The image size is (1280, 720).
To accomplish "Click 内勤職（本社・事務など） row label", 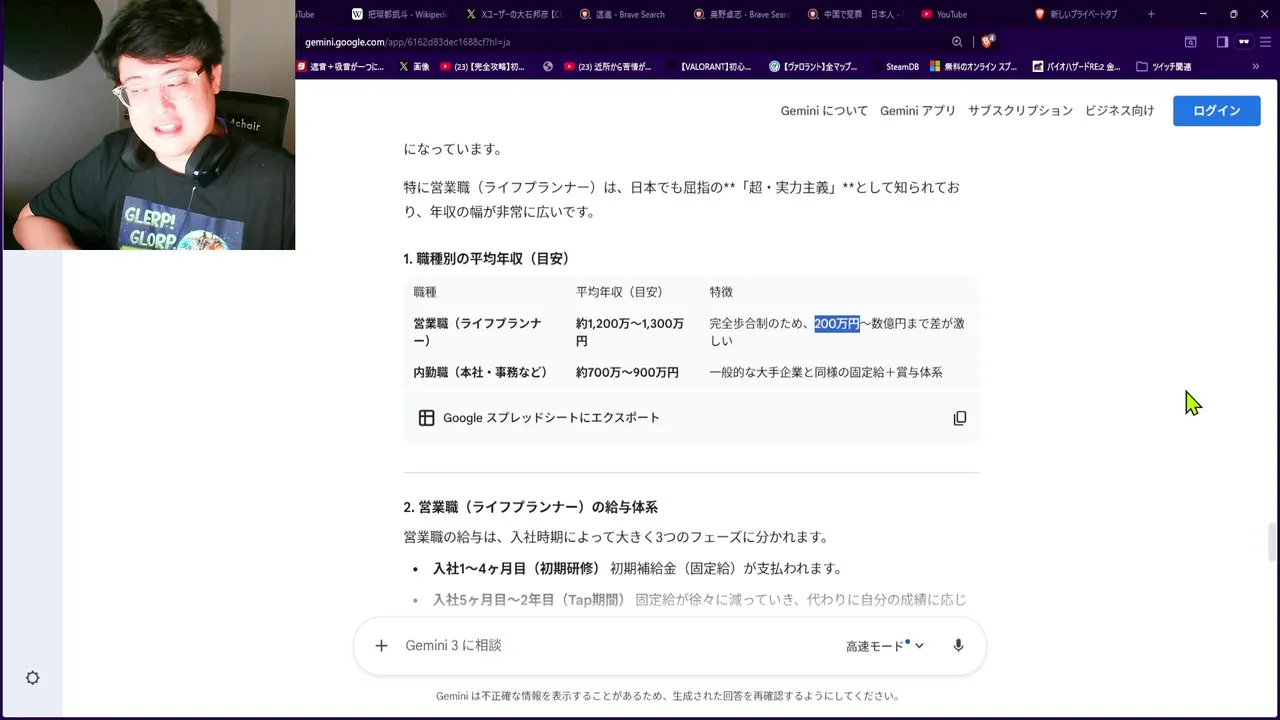I will 480,372.
